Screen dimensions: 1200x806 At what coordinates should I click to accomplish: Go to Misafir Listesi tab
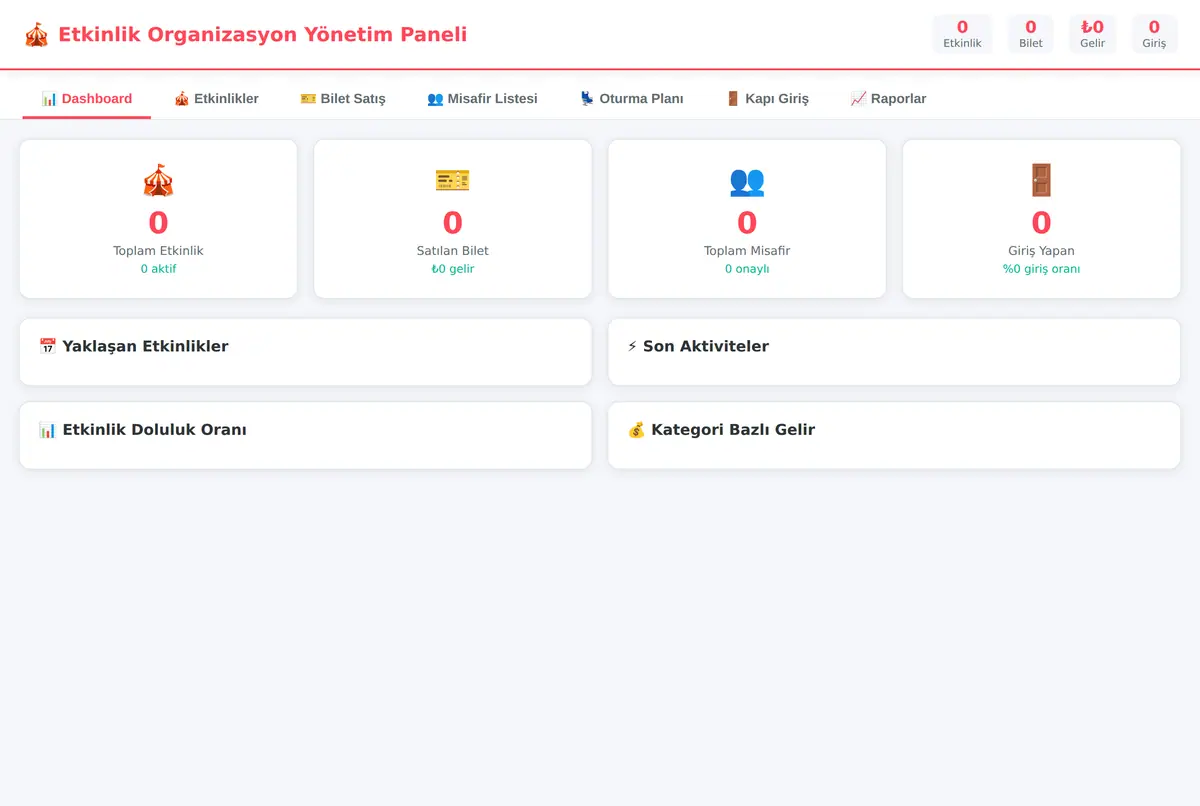[482, 99]
